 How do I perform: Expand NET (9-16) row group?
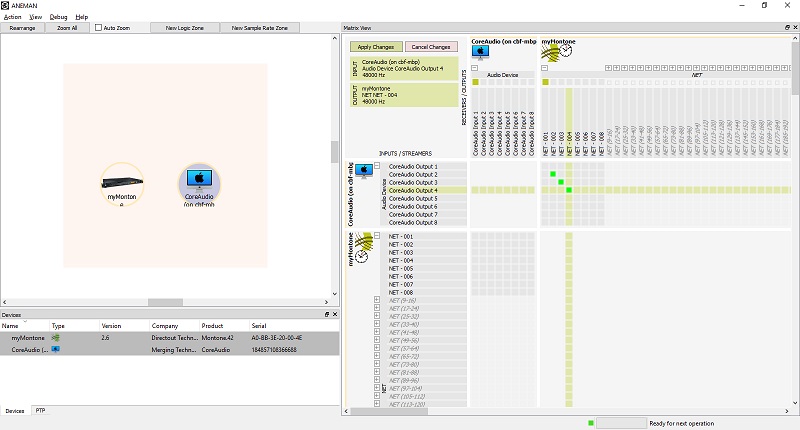[377, 300]
